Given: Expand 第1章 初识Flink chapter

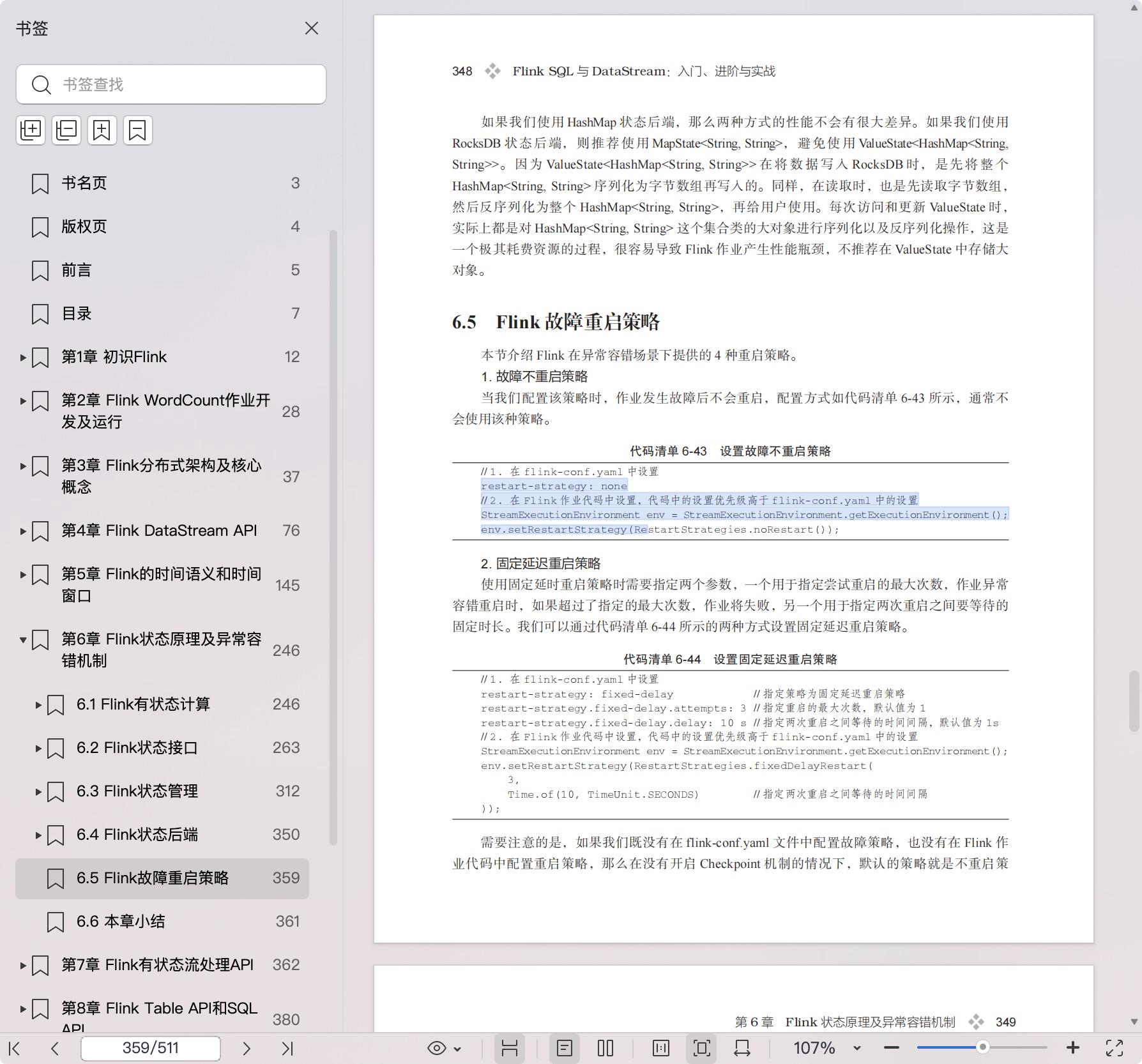Looking at the screenshot, I should pos(23,357).
